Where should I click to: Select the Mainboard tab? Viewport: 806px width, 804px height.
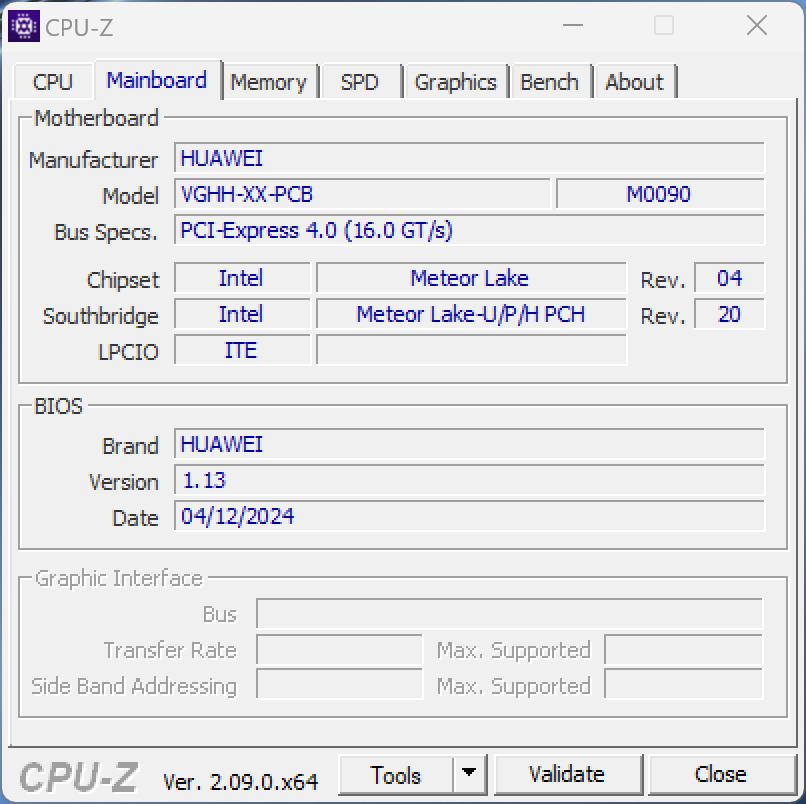(x=157, y=80)
